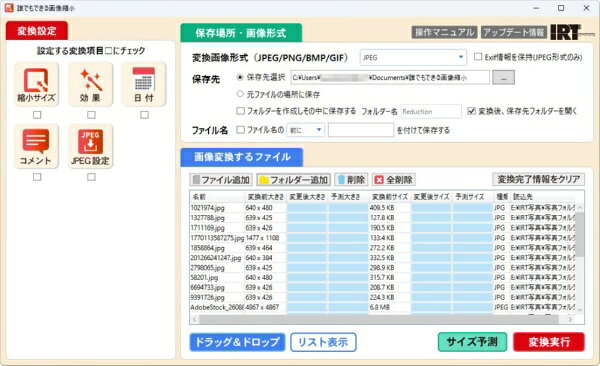Select file row 2798065.jpg

coord(383,268)
